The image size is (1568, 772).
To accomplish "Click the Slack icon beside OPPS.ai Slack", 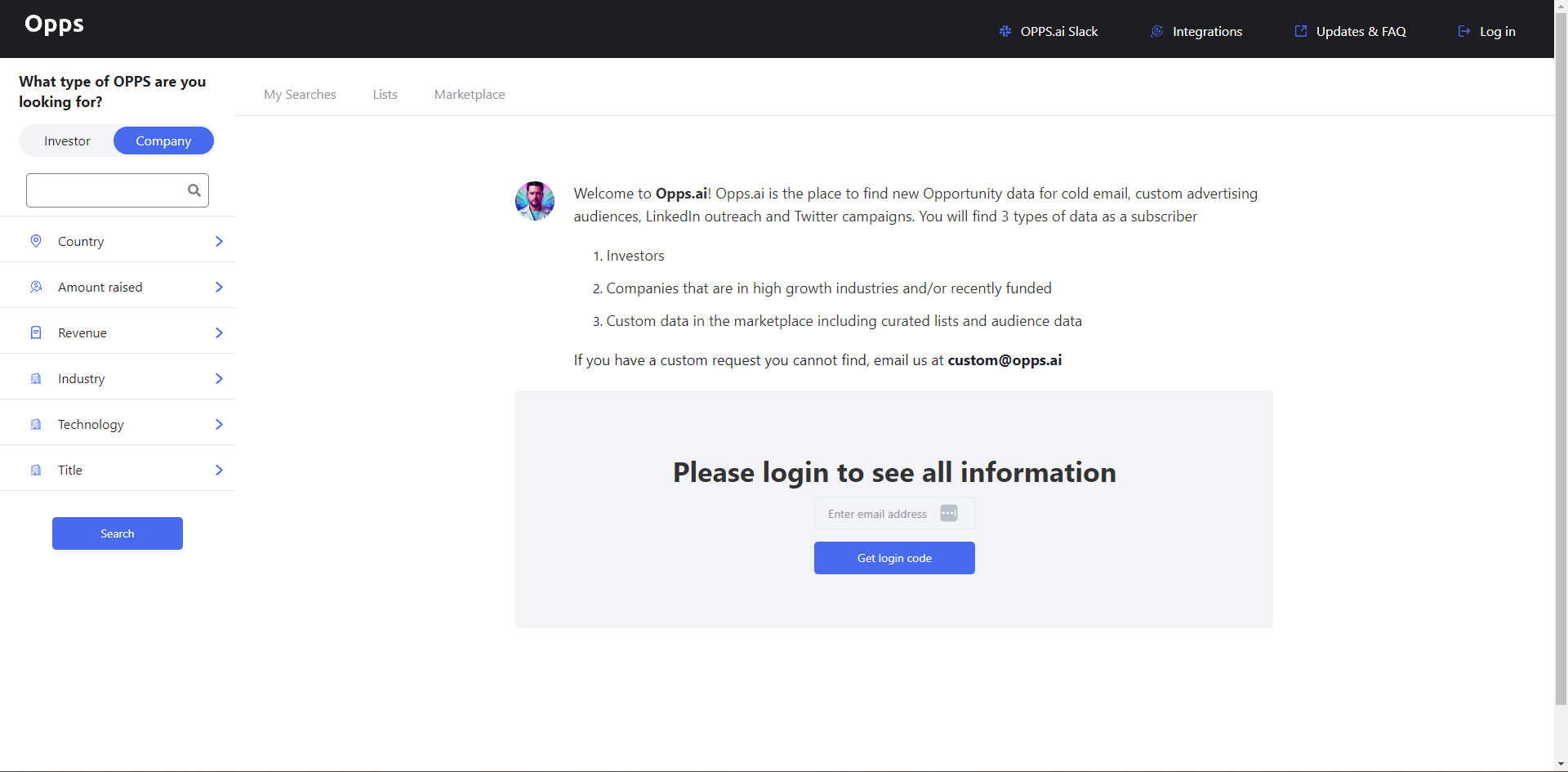I will click(x=1005, y=31).
